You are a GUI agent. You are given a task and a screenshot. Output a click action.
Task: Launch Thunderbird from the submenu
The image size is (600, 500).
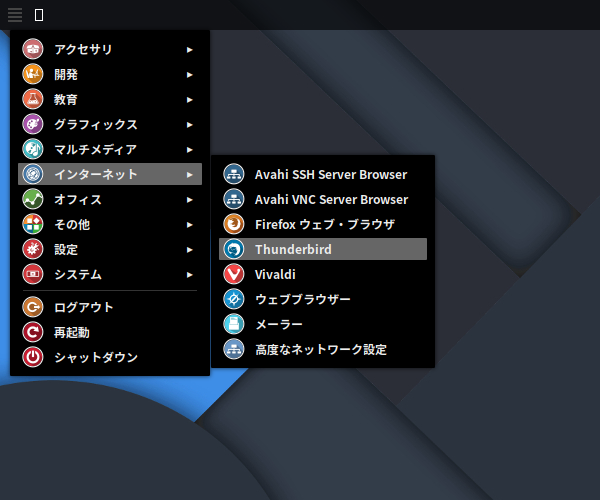[323, 249]
